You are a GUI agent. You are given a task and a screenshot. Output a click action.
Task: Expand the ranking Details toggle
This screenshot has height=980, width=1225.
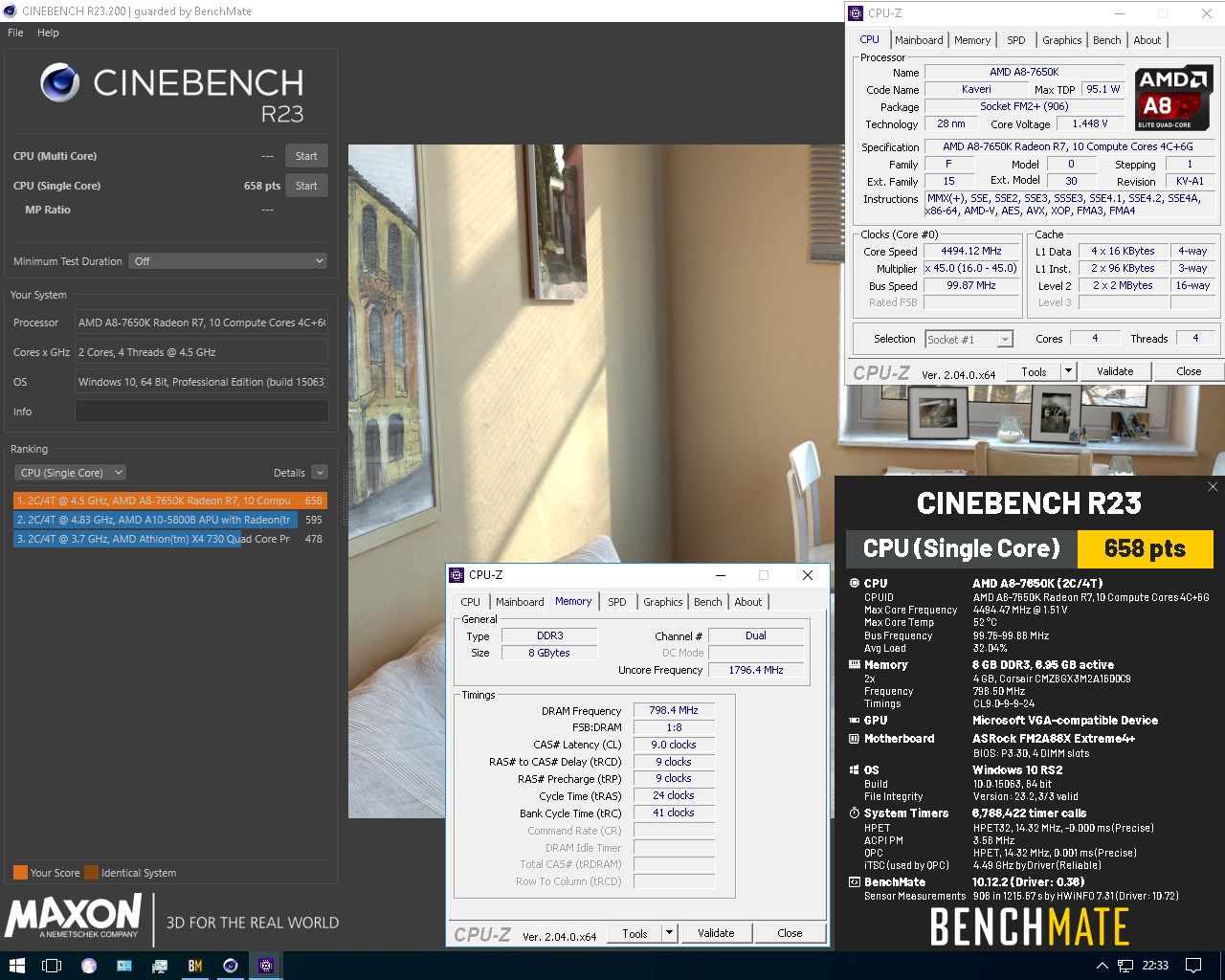(x=320, y=473)
